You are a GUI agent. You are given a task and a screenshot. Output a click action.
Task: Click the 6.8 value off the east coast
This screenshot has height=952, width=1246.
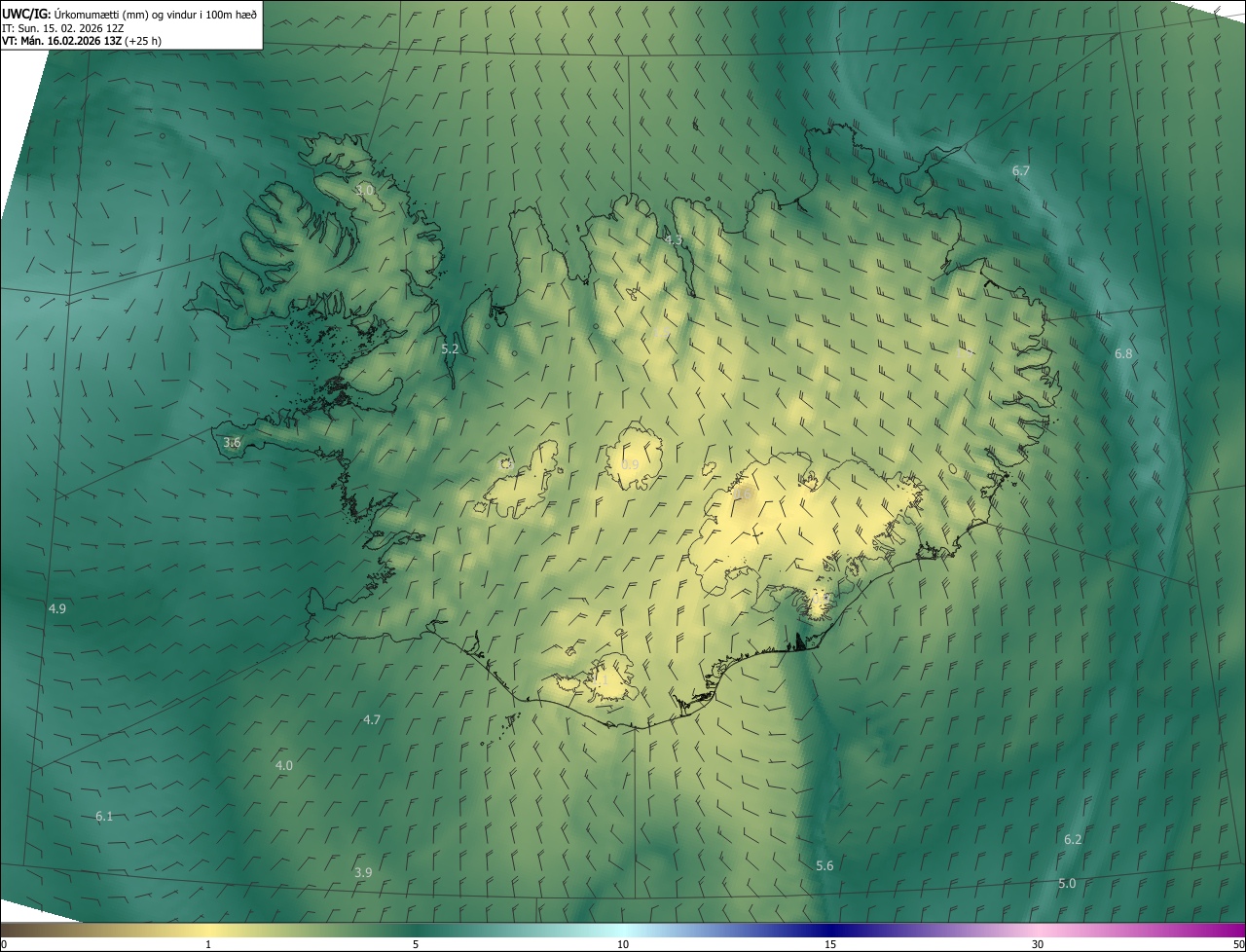point(1123,353)
